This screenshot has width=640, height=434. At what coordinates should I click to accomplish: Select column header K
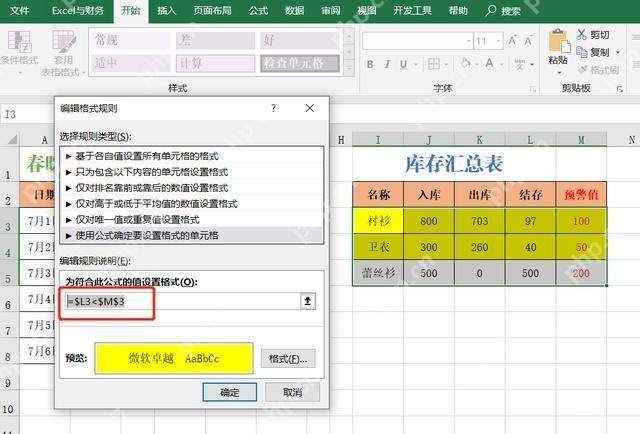point(480,140)
